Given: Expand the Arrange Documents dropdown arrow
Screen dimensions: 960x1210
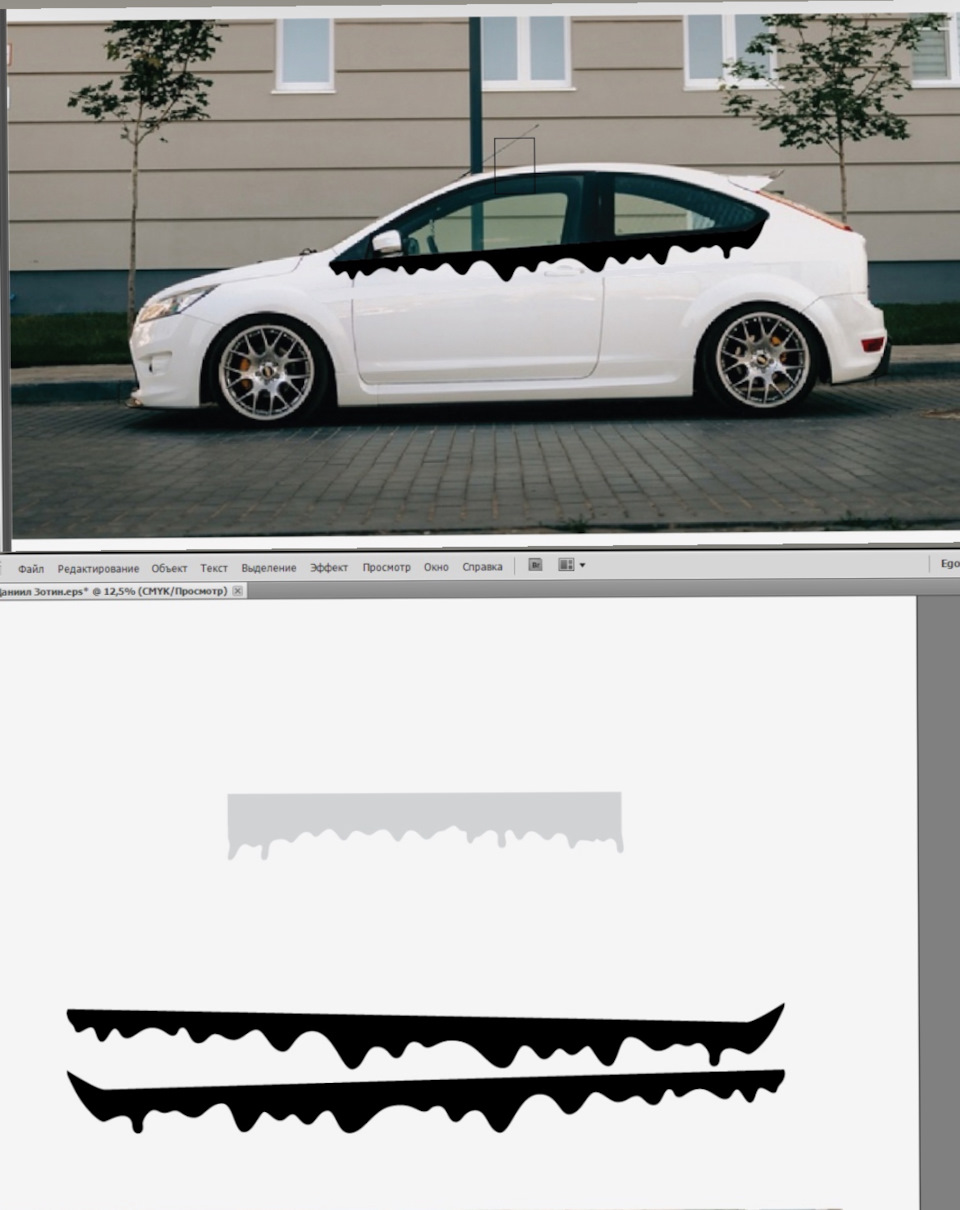Looking at the screenshot, I should click(x=582, y=566).
